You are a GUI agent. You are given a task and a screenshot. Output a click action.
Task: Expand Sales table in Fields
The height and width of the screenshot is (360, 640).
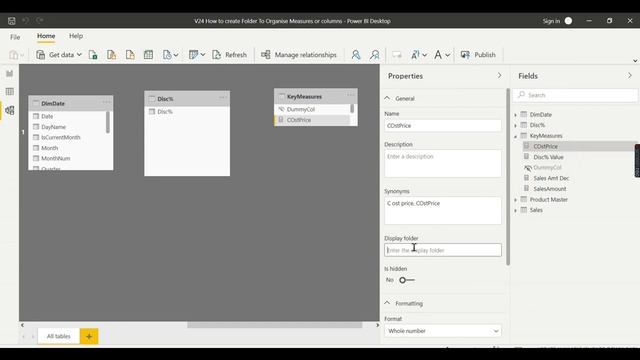coord(516,211)
